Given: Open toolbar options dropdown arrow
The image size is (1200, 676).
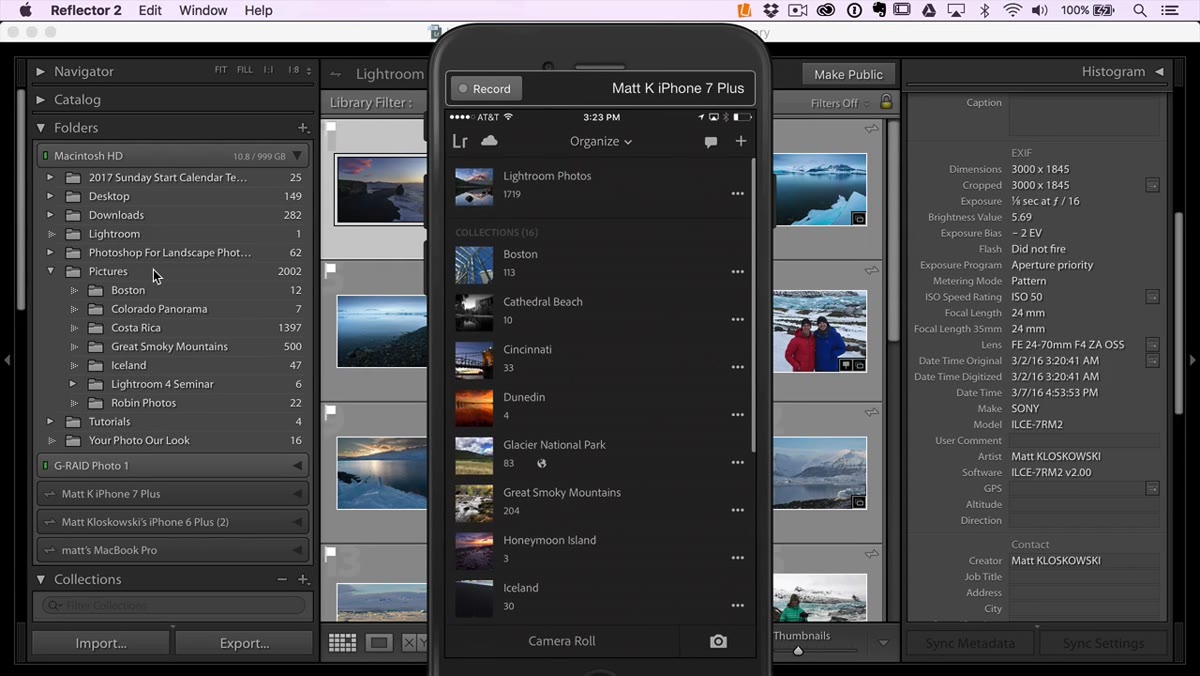Looking at the screenshot, I should coord(883,643).
